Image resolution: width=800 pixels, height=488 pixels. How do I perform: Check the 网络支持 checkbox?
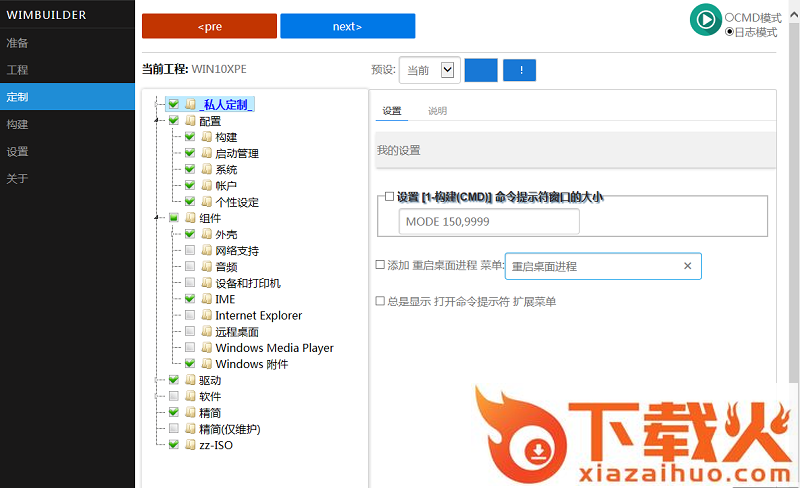(x=190, y=250)
